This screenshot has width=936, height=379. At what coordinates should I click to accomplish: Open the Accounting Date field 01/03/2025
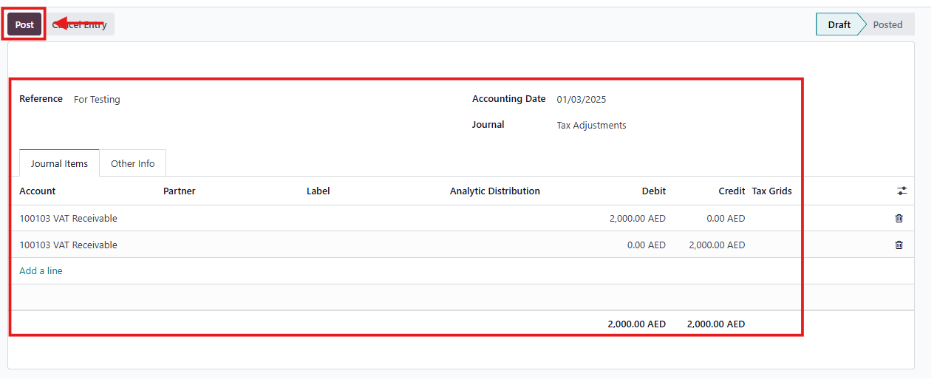coord(581,100)
